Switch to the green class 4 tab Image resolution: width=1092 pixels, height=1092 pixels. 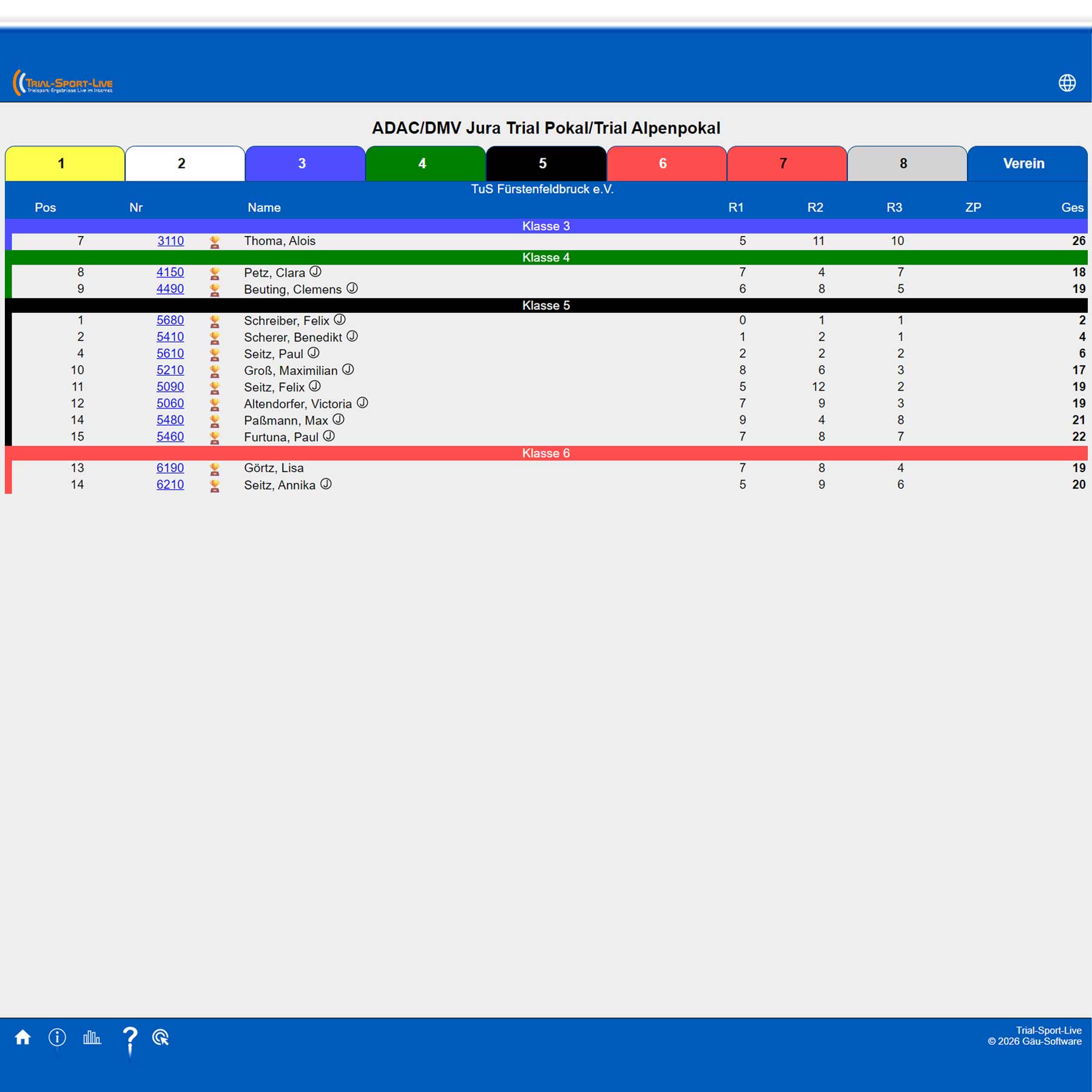pyautogui.click(x=426, y=163)
